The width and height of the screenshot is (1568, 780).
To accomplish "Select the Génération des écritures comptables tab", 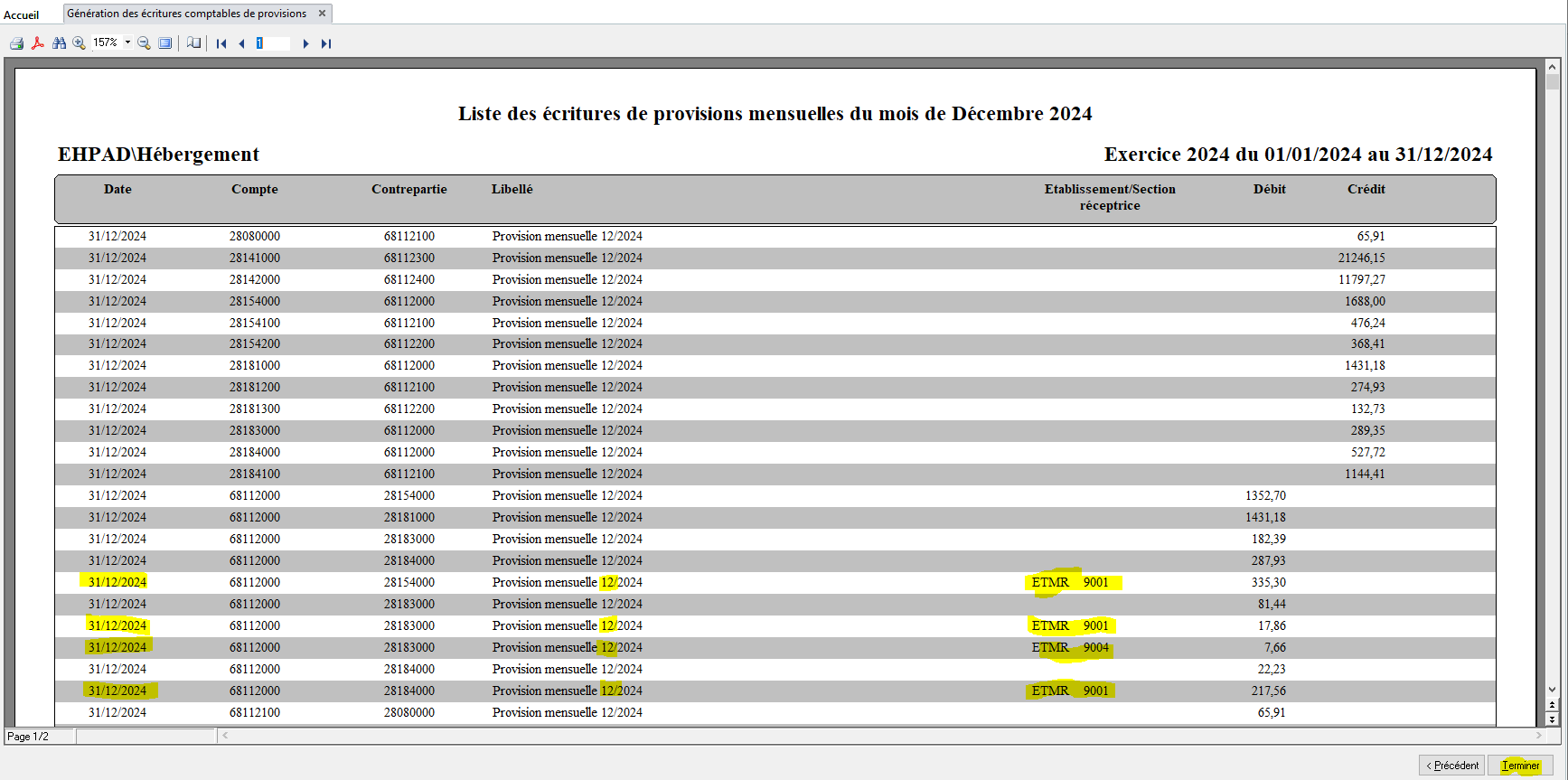I will [187, 14].
